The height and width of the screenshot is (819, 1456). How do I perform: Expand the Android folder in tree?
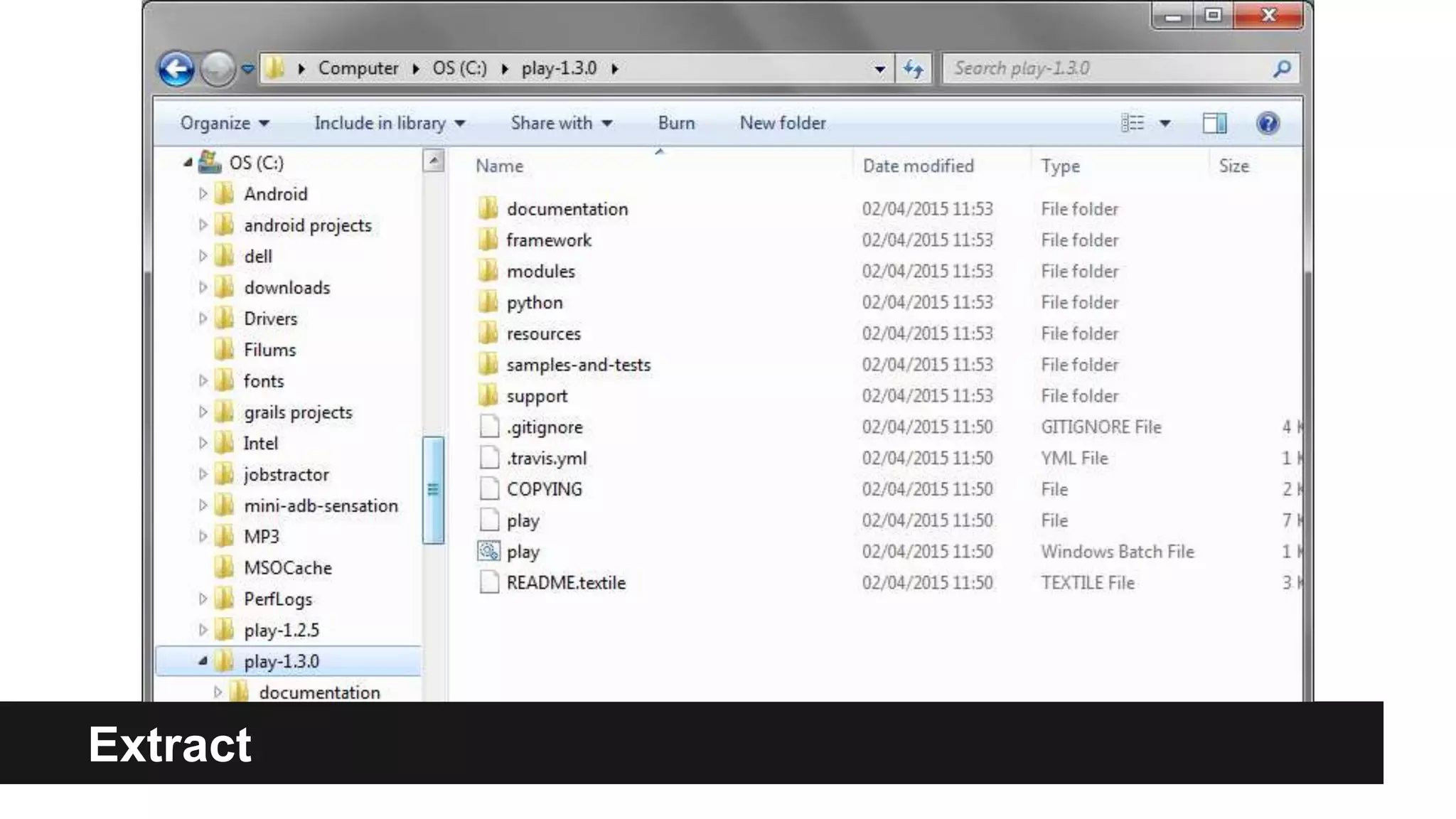pos(203,194)
